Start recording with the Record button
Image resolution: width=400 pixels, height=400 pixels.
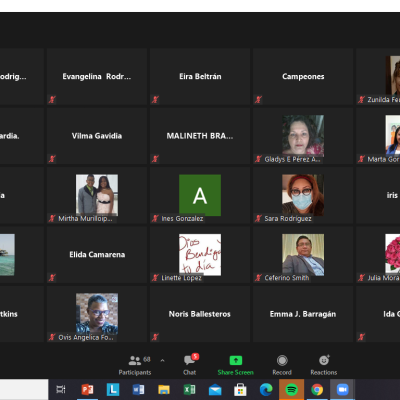pyautogui.click(x=282, y=365)
